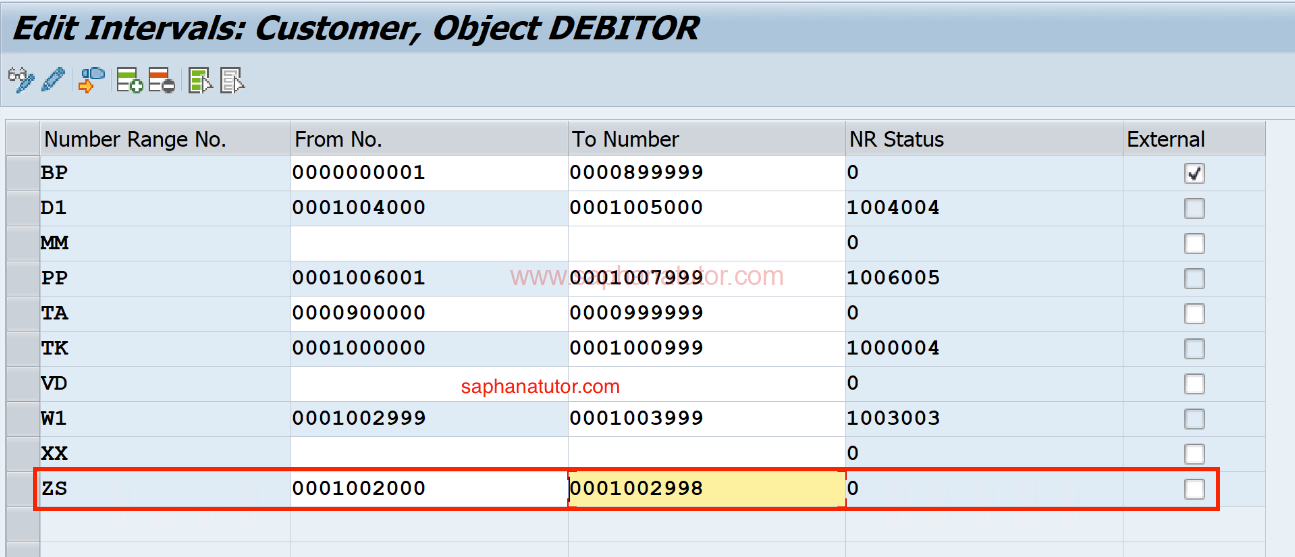This screenshot has width=1295, height=557.
Task: Click the empty From No. field for XX
Action: click(429, 453)
